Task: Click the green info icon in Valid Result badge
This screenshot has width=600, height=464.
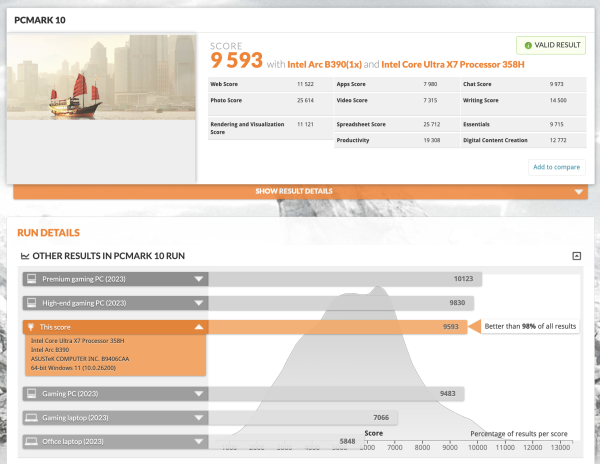Action: [528, 46]
